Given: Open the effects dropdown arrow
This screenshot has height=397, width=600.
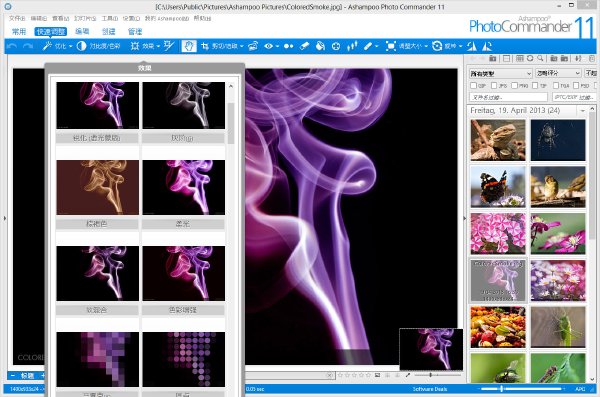Looking at the screenshot, I should coord(158,47).
